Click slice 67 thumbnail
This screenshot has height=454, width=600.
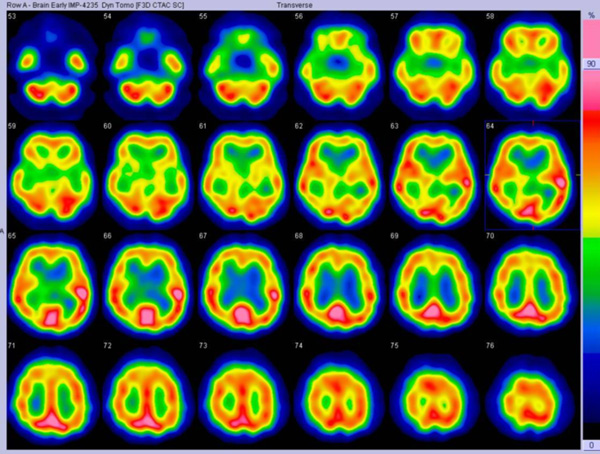241,285
